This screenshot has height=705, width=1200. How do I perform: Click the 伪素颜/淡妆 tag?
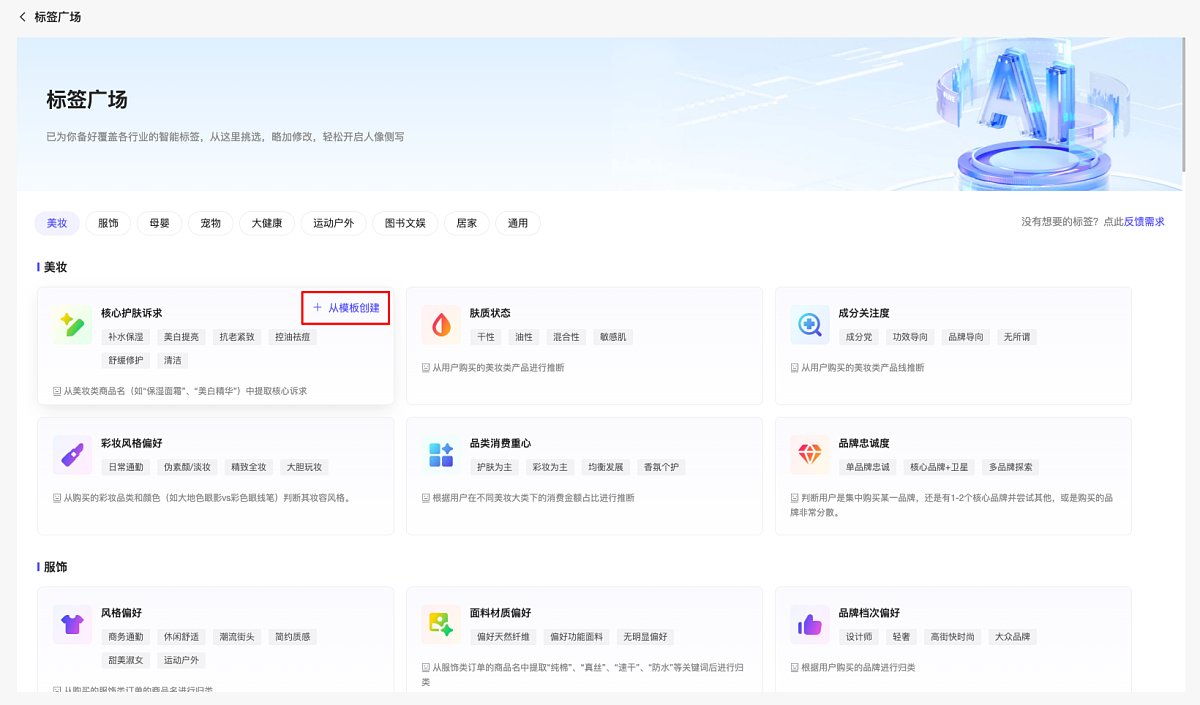click(187, 467)
